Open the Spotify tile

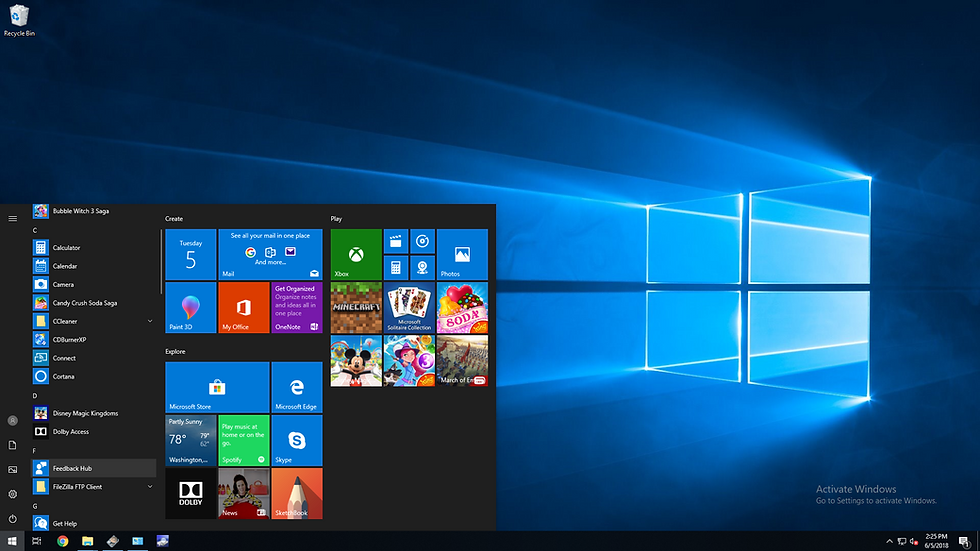pos(244,440)
